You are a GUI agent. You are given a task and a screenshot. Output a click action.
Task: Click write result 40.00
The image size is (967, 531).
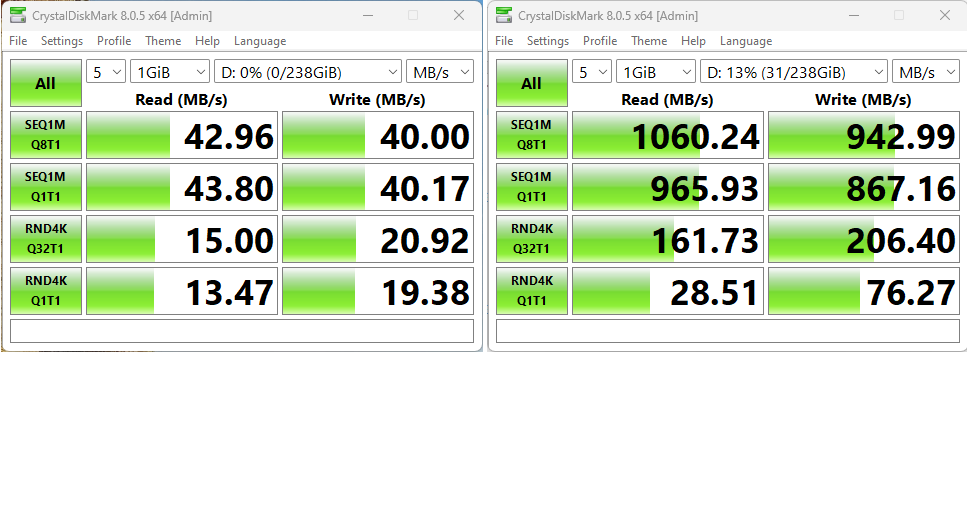(x=378, y=135)
